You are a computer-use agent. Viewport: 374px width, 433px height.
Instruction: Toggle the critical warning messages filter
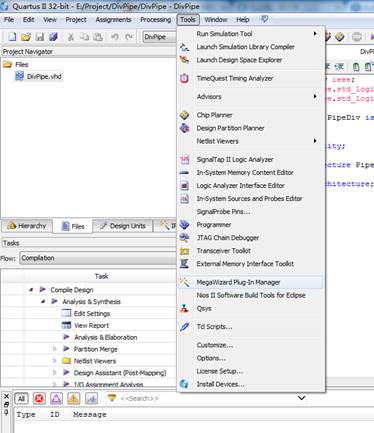56,398
